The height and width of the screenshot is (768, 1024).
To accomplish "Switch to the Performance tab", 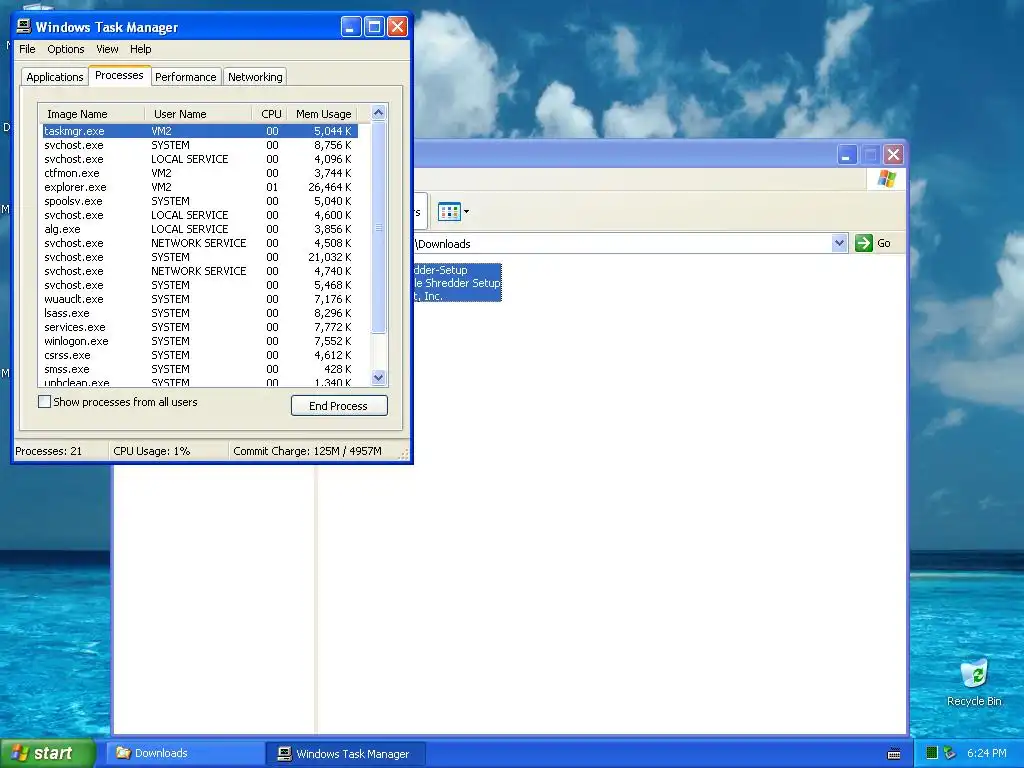I will coord(185,76).
